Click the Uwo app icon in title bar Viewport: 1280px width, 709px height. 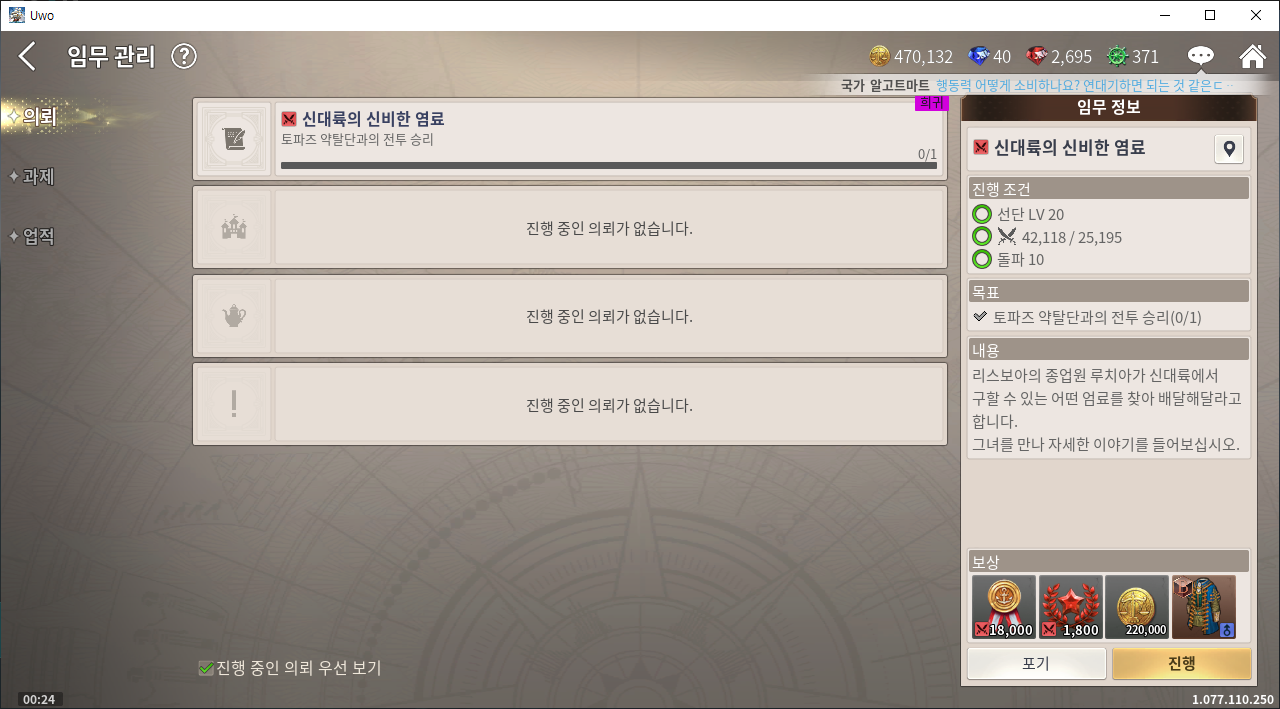click(x=17, y=15)
